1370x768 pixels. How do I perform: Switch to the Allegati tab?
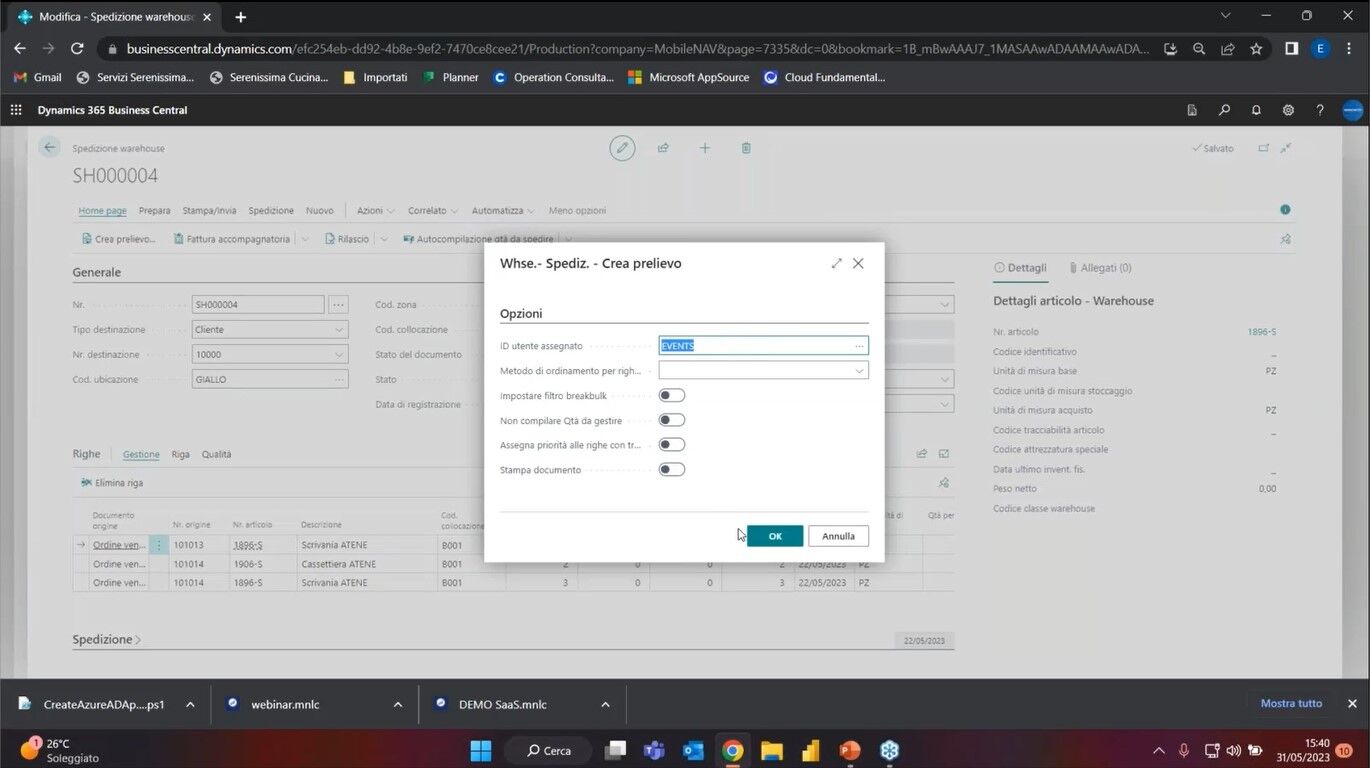(1100, 268)
